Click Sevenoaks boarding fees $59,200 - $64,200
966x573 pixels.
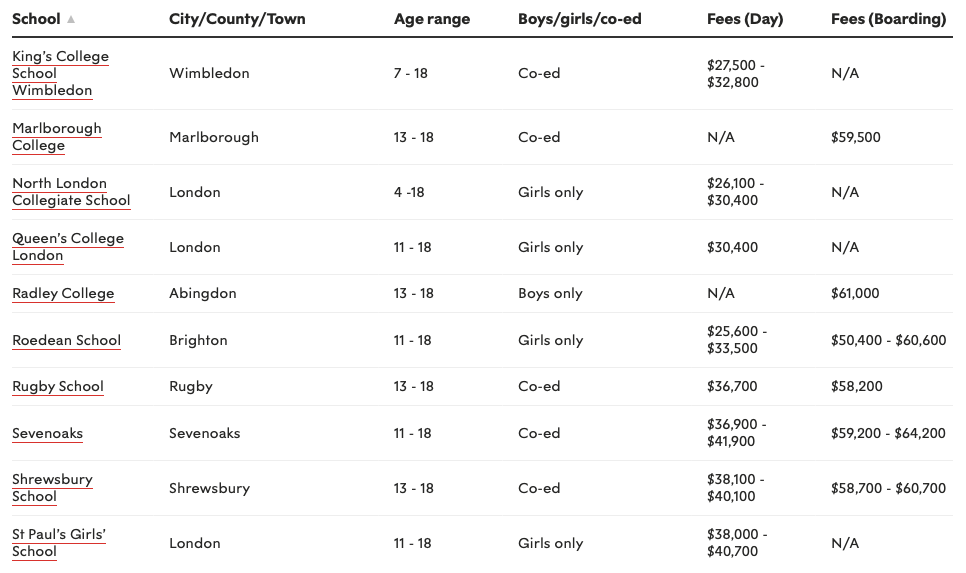click(x=888, y=433)
